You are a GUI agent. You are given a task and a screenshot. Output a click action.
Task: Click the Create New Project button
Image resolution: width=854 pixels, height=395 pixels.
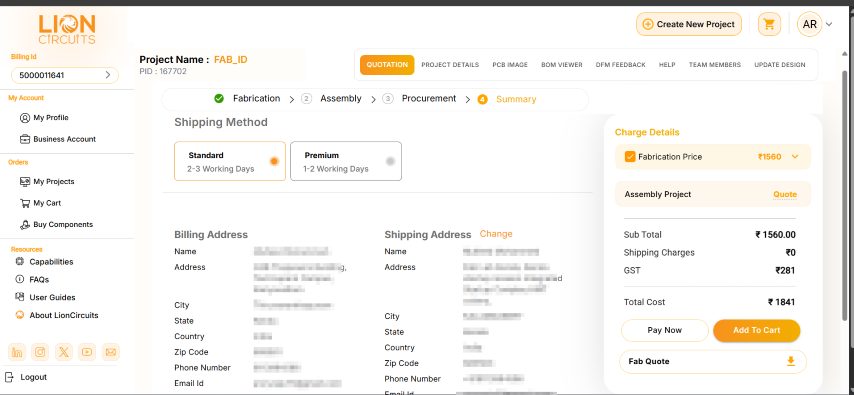[688, 24]
